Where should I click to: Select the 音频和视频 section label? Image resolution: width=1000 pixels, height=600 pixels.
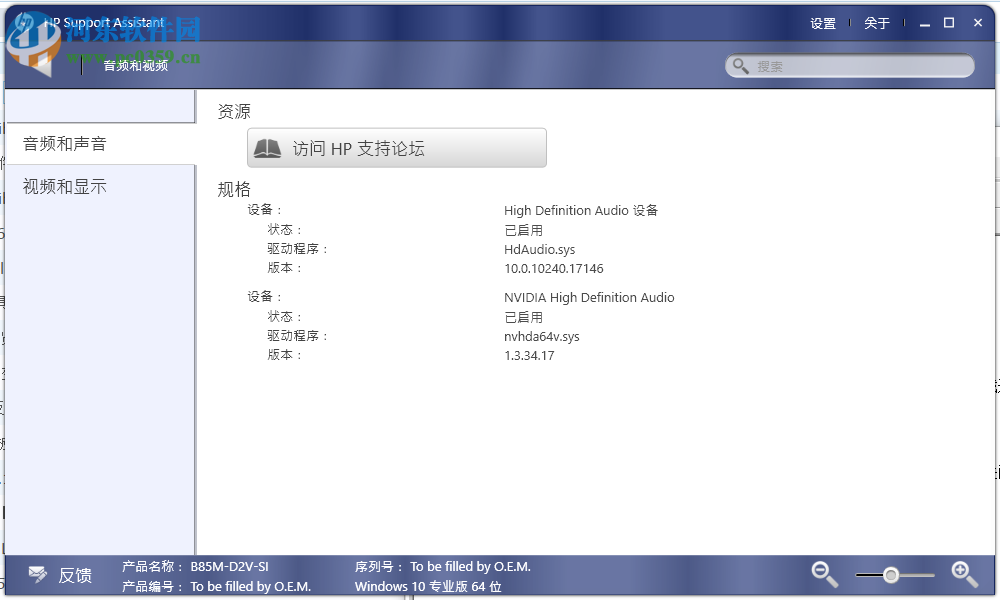[135, 64]
